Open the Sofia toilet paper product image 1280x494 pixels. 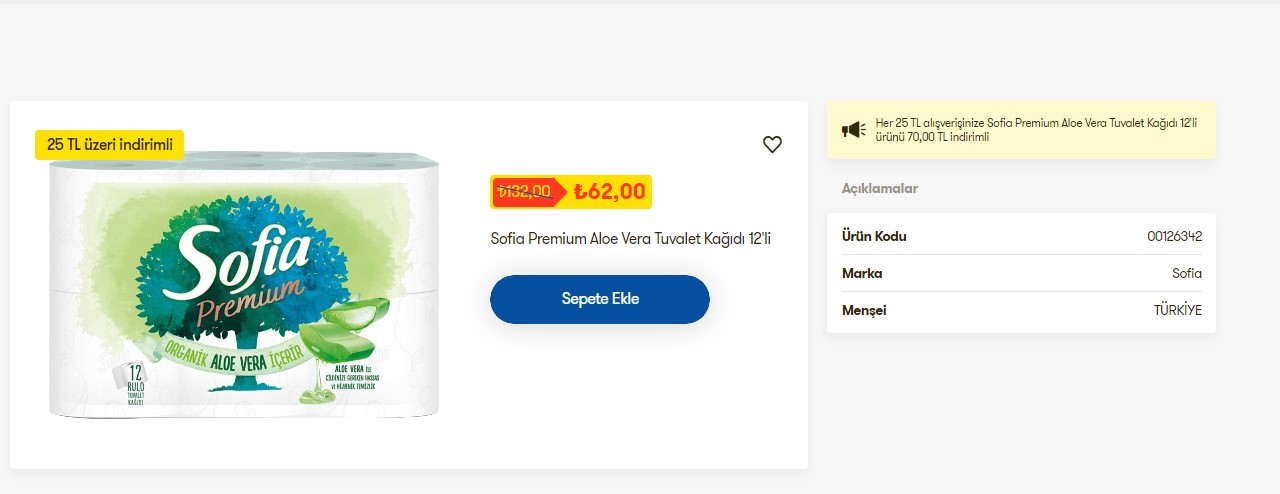click(x=244, y=285)
